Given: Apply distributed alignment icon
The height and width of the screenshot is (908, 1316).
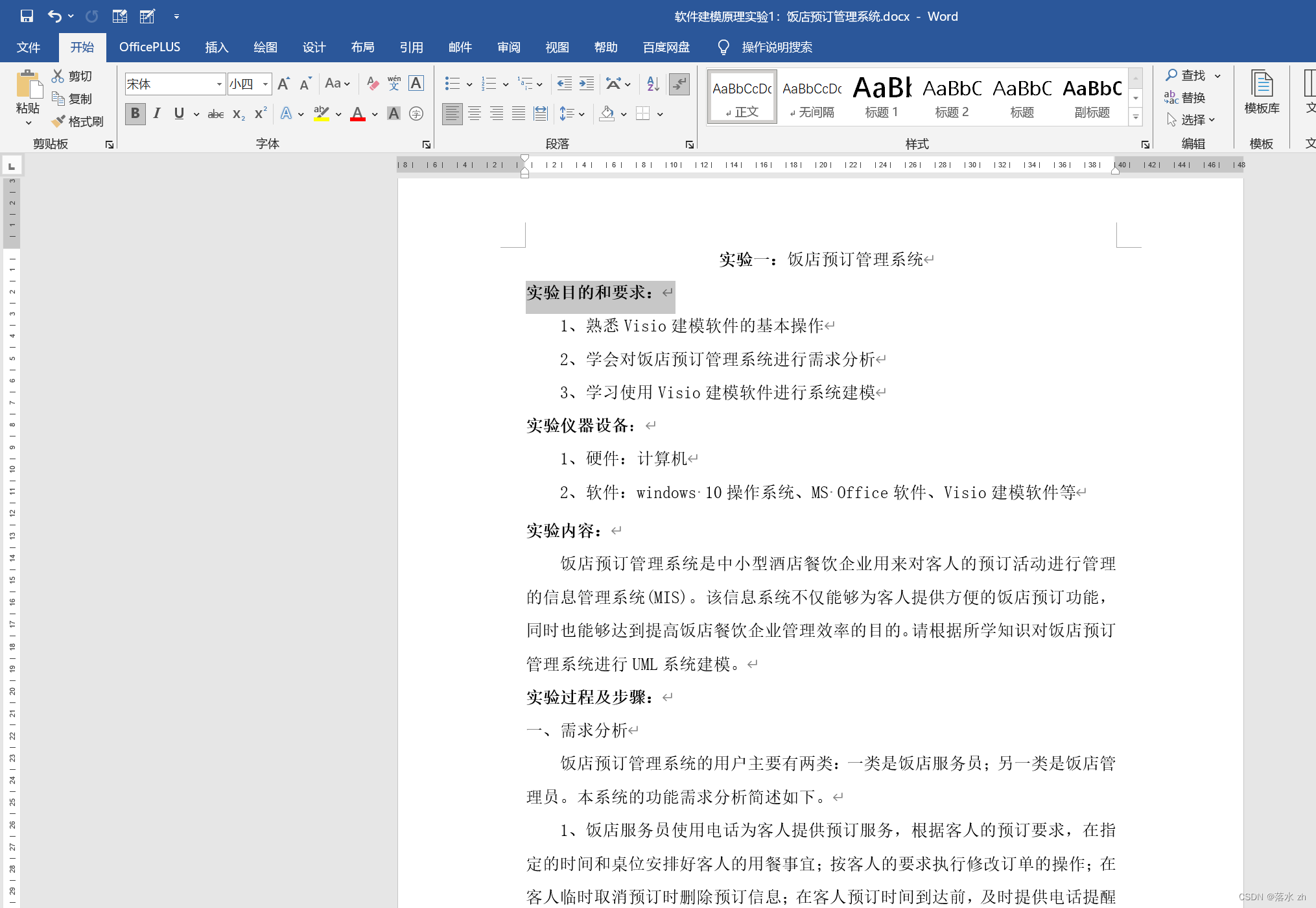Looking at the screenshot, I should (x=541, y=114).
